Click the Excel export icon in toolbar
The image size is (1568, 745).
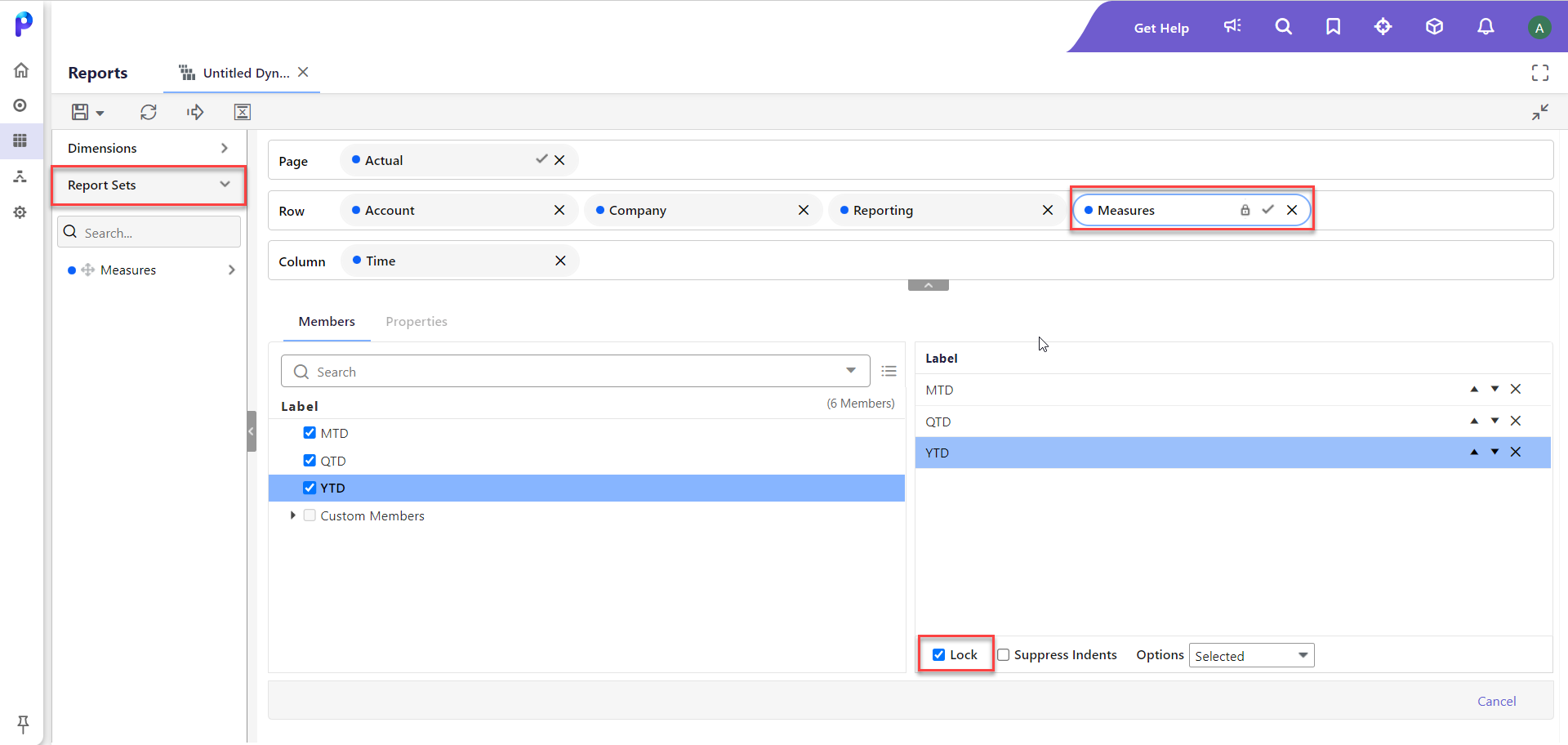243,112
